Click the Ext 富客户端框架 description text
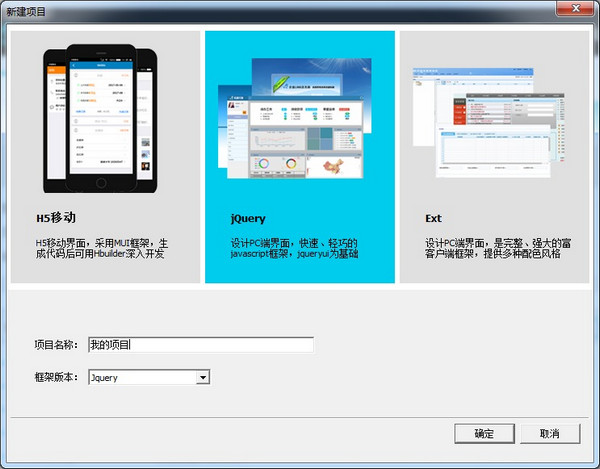Image resolution: width=600 pixels, height=469 pixels. tap(498, 248)
